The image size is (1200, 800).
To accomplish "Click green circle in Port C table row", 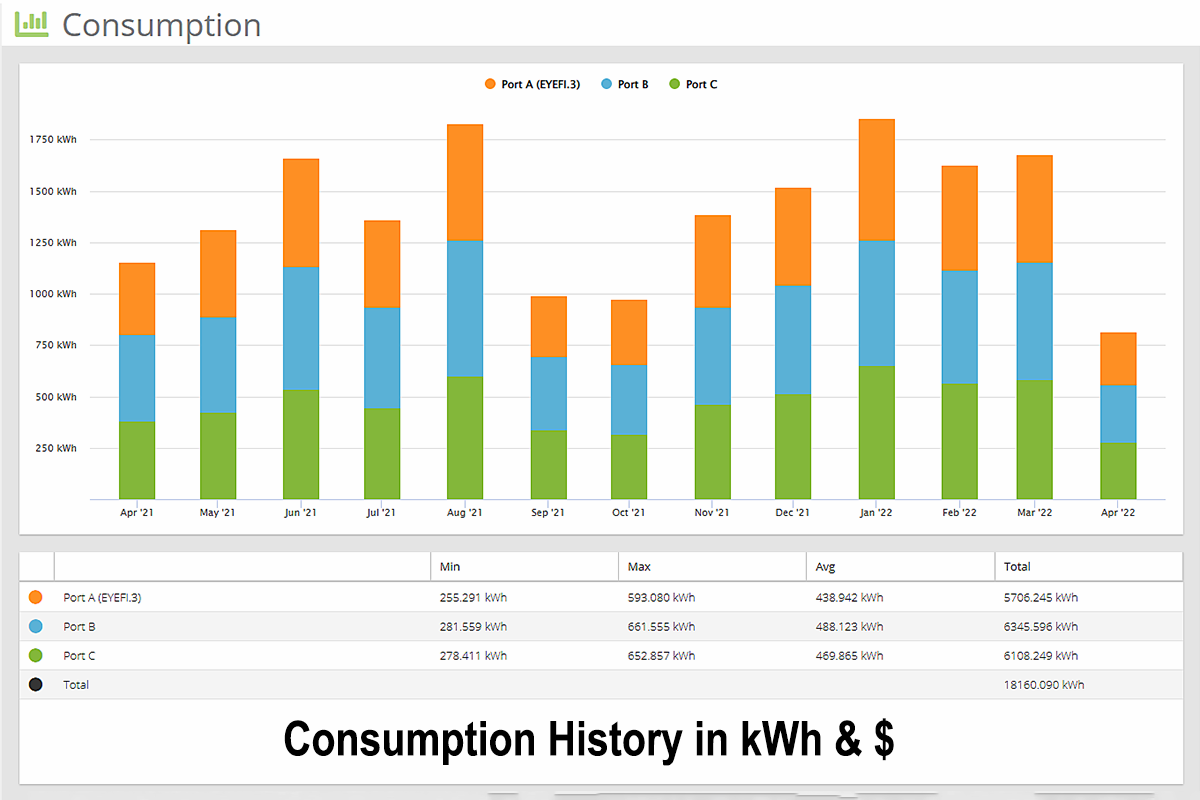I will pyautogui.click(x=36, y=656).
